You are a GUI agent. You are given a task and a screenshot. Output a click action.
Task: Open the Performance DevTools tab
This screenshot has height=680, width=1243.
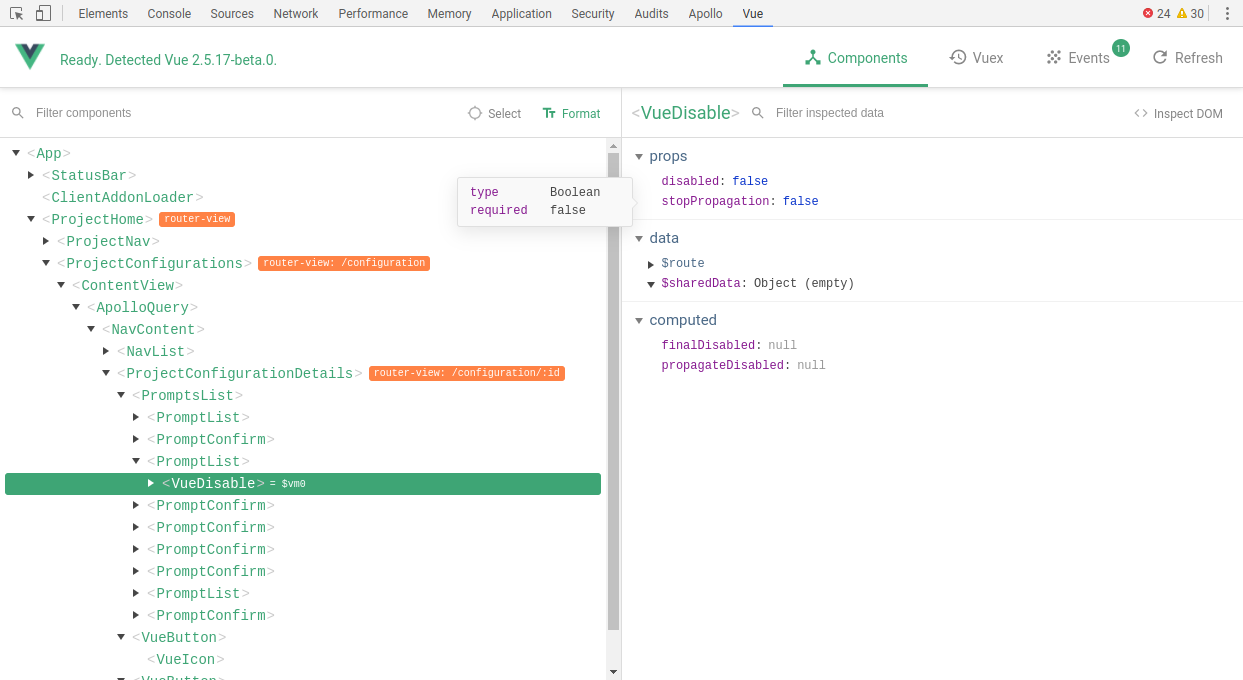(373, 14)
